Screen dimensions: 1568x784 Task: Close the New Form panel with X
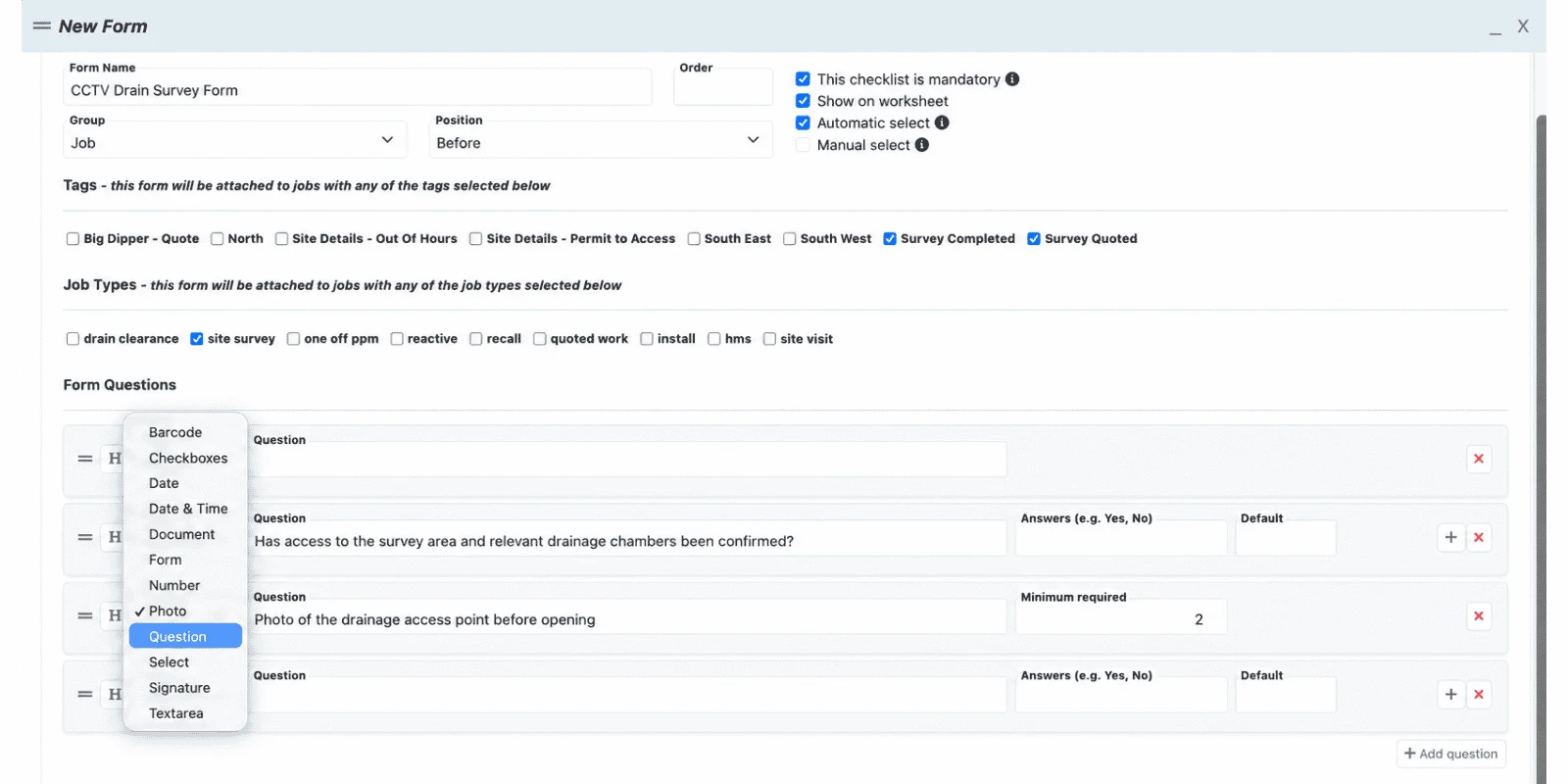coord(1523,26)
